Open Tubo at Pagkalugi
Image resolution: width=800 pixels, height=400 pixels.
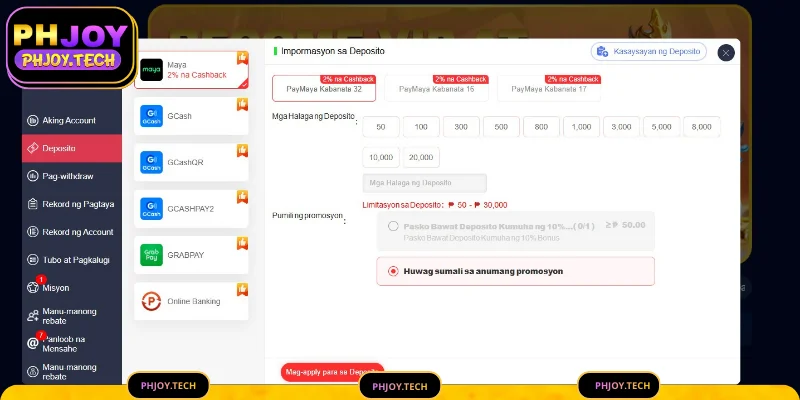[x=72, y=260]
